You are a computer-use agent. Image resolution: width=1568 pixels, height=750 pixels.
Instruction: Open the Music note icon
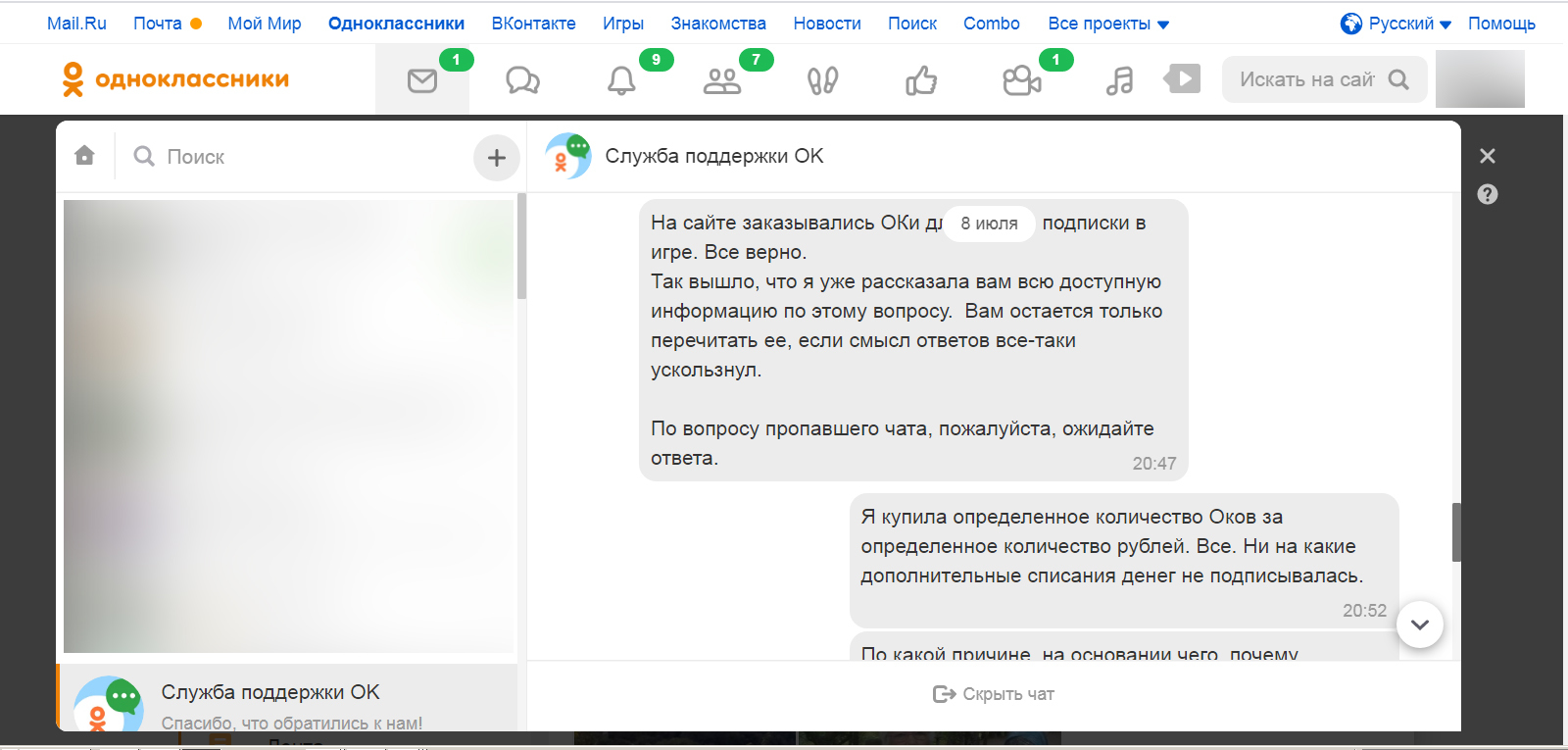click(1119, 80)
